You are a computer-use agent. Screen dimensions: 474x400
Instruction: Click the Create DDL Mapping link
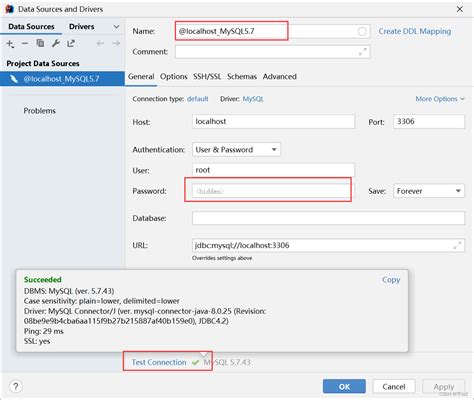415,31
